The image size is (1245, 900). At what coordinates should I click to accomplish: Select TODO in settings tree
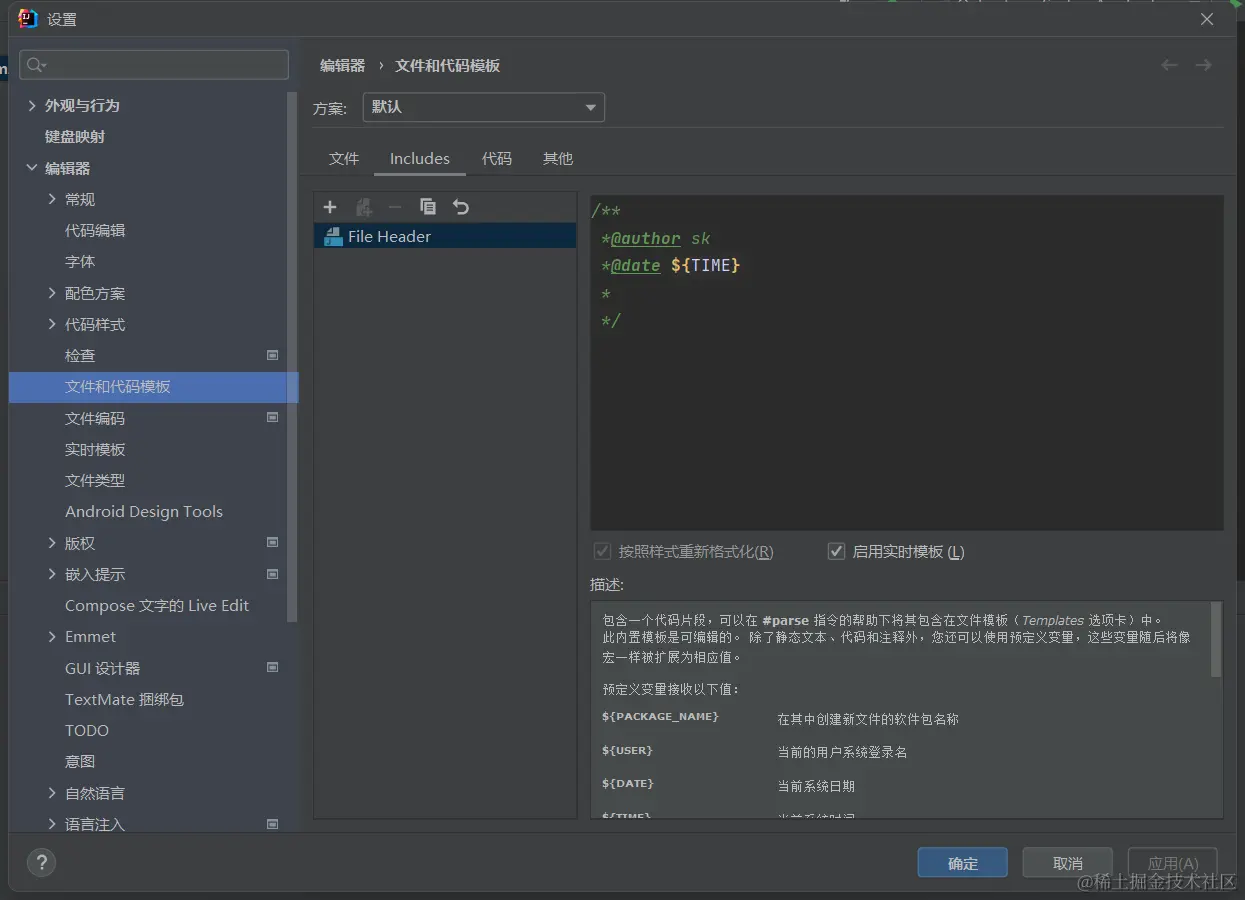(87, 730)
